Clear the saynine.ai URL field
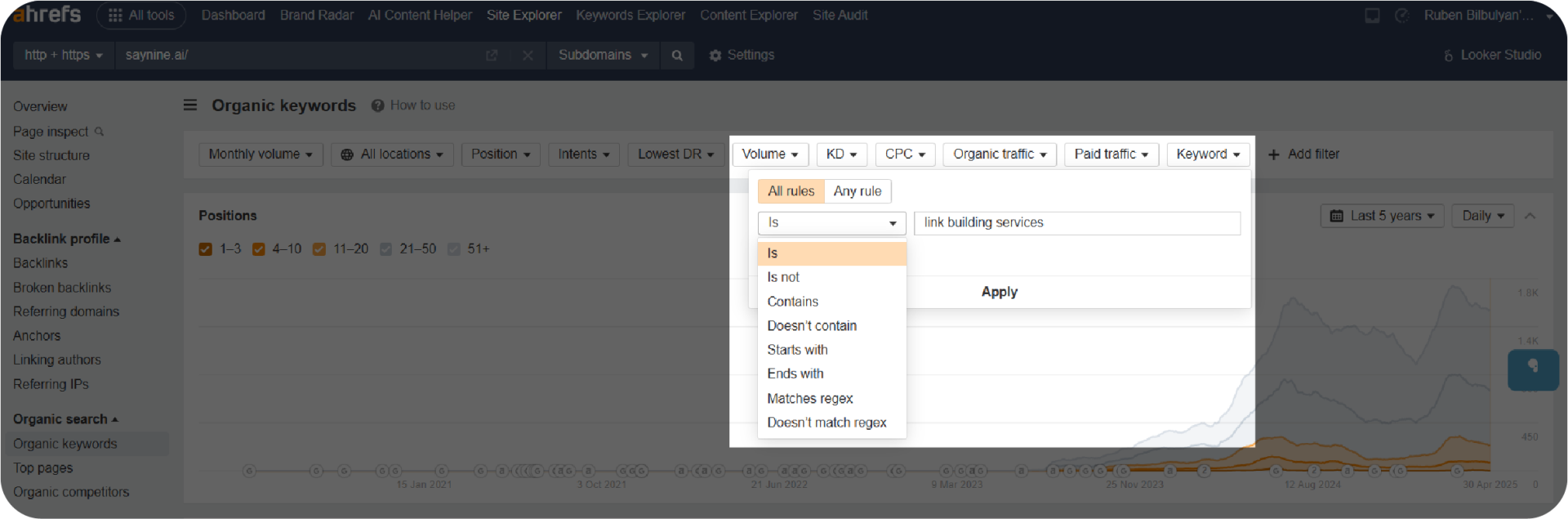 pyautogui.click(x=528, y=56)
